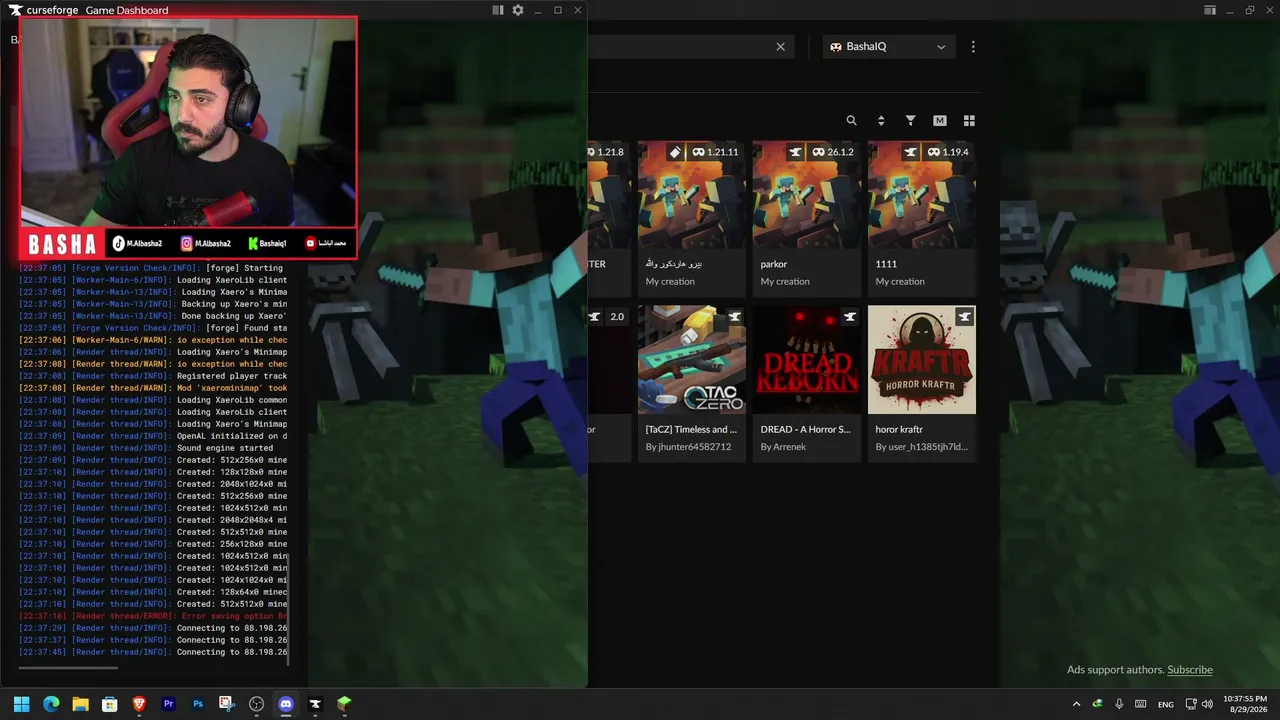Click the microphone icon in system tray
The height and width of the screenshot is (720, 1280).
[x=1119, y=704]
